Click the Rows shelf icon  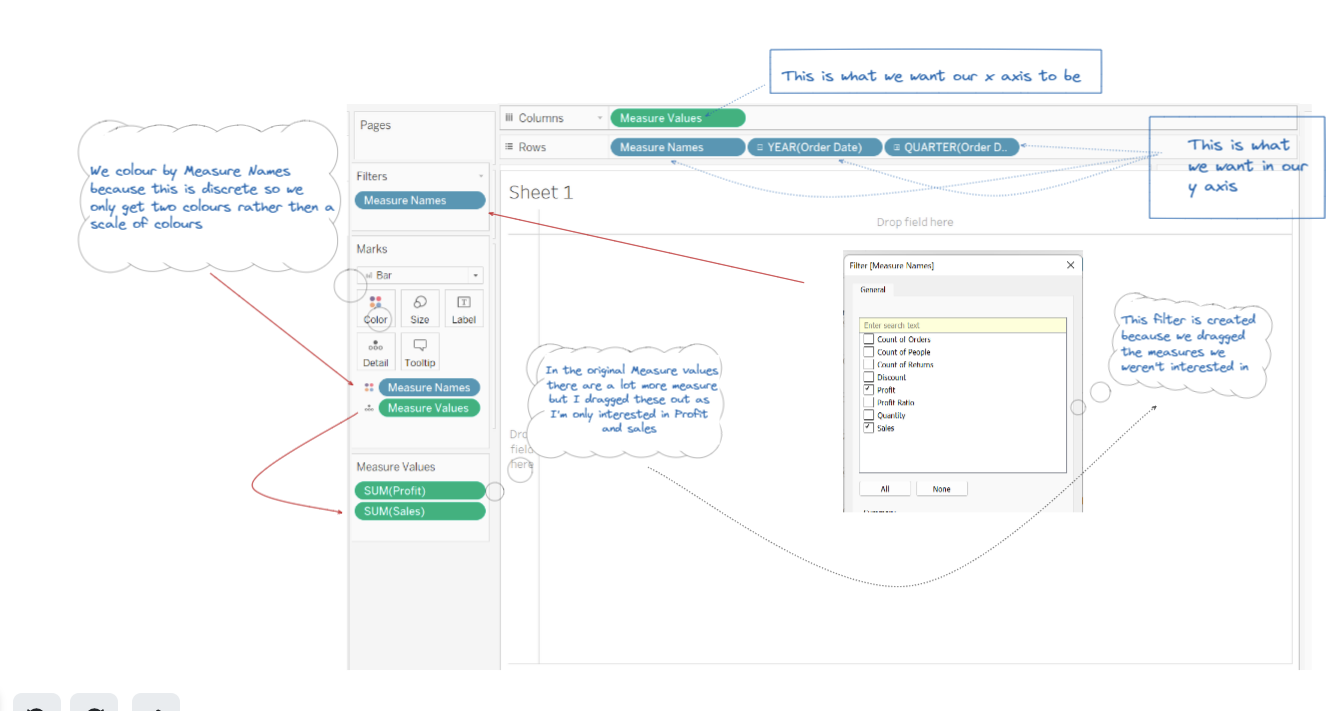509,147
